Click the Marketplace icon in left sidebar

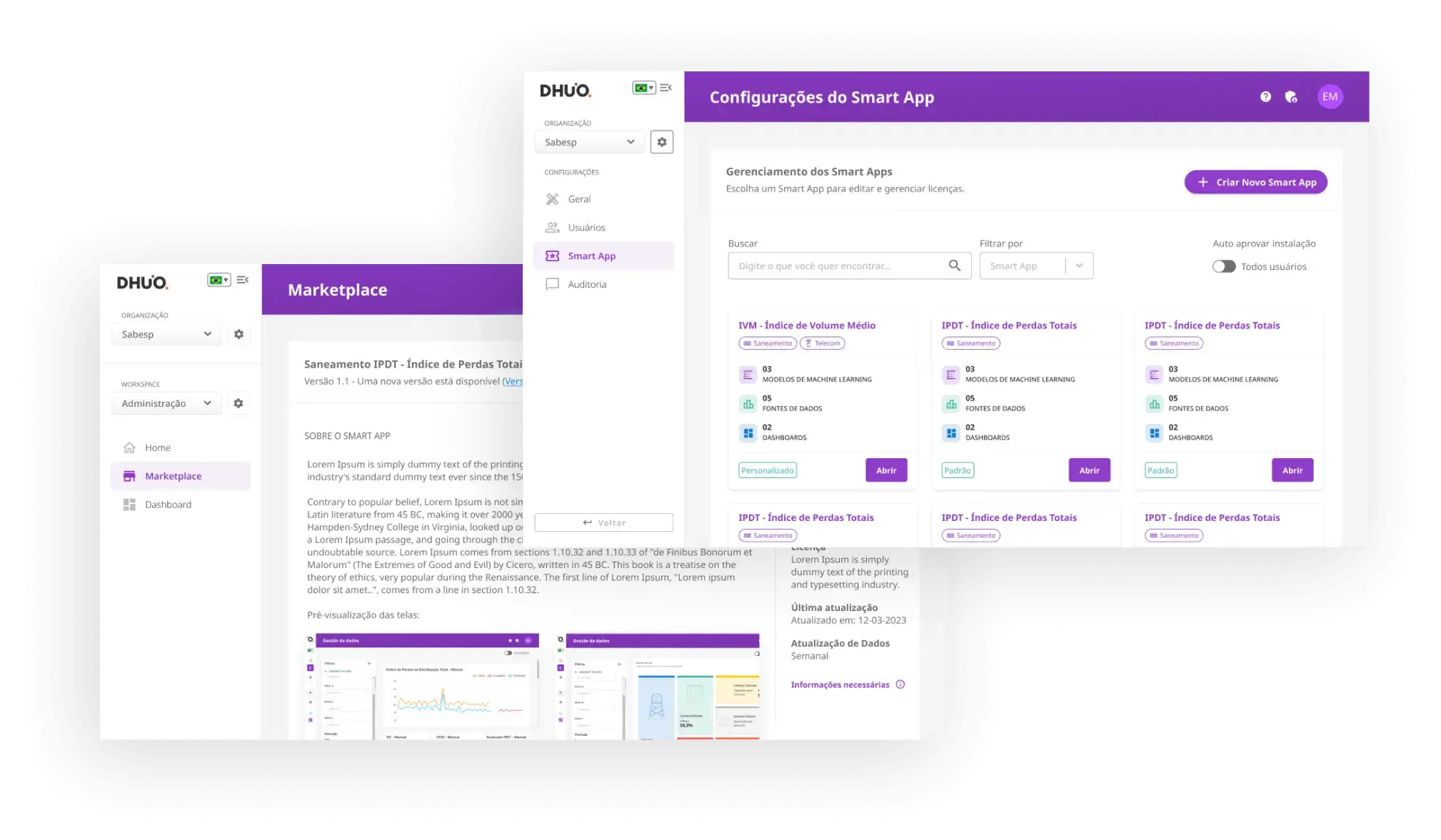pos(129,475)
